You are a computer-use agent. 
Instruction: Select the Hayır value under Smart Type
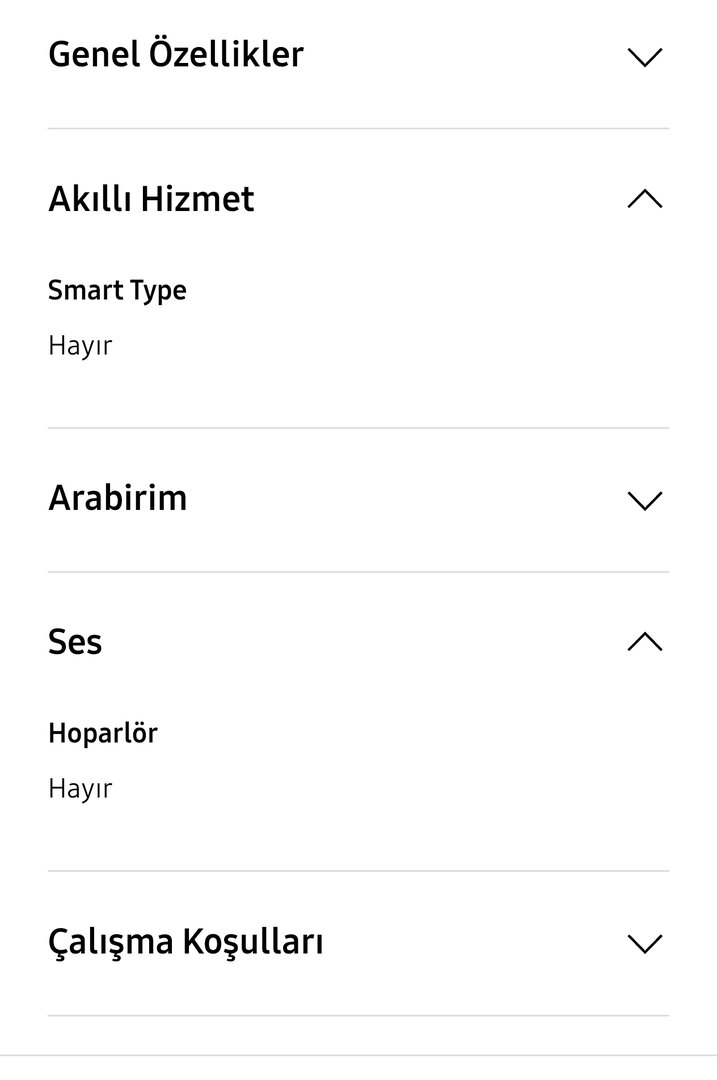point(80,346)
